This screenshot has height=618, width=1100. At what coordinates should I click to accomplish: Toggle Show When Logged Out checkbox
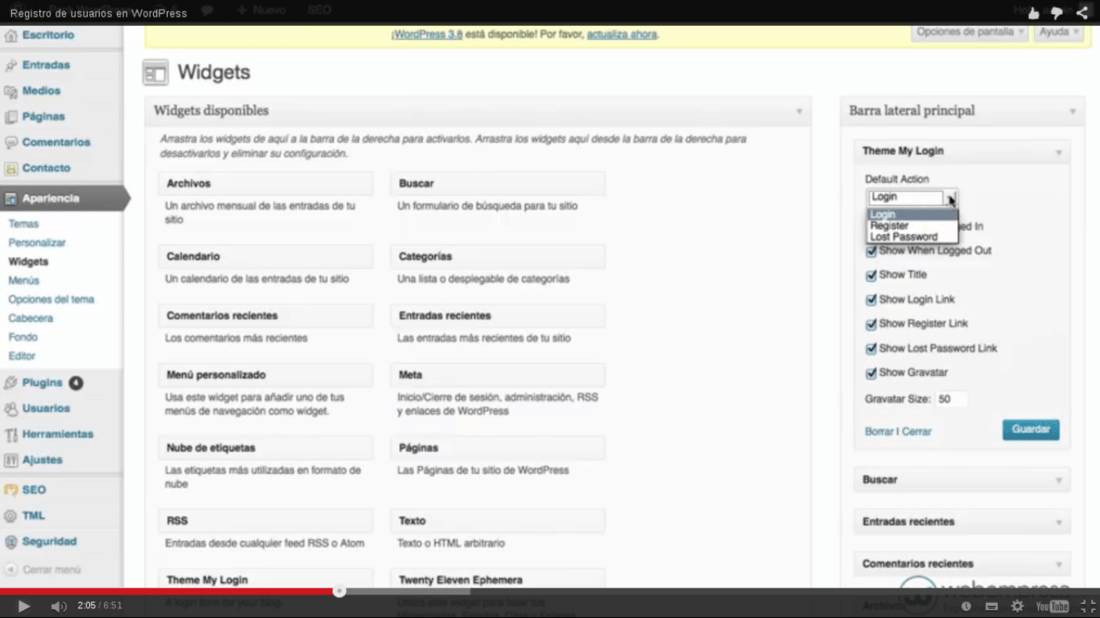pyautogui.click(x=871, y=251)
